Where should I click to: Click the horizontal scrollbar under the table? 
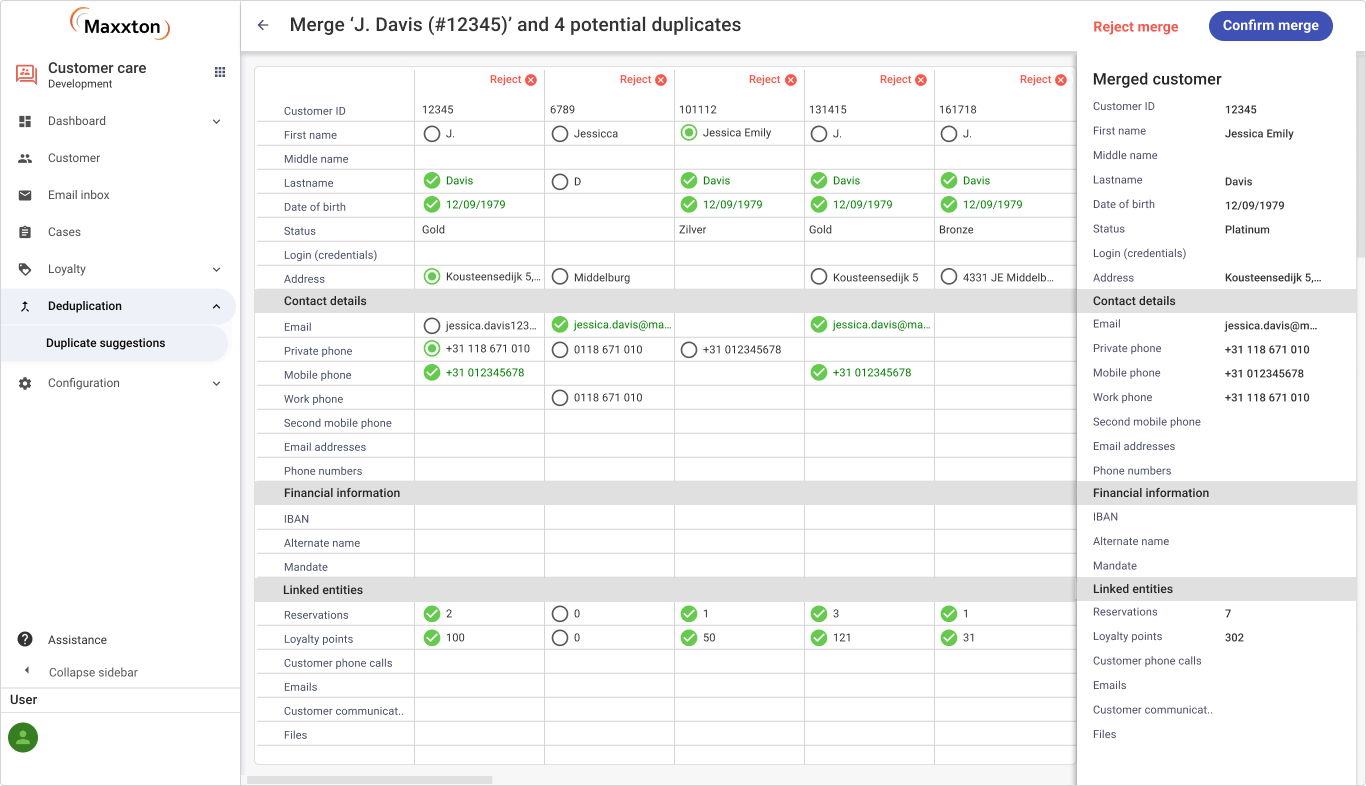(370, 780)
